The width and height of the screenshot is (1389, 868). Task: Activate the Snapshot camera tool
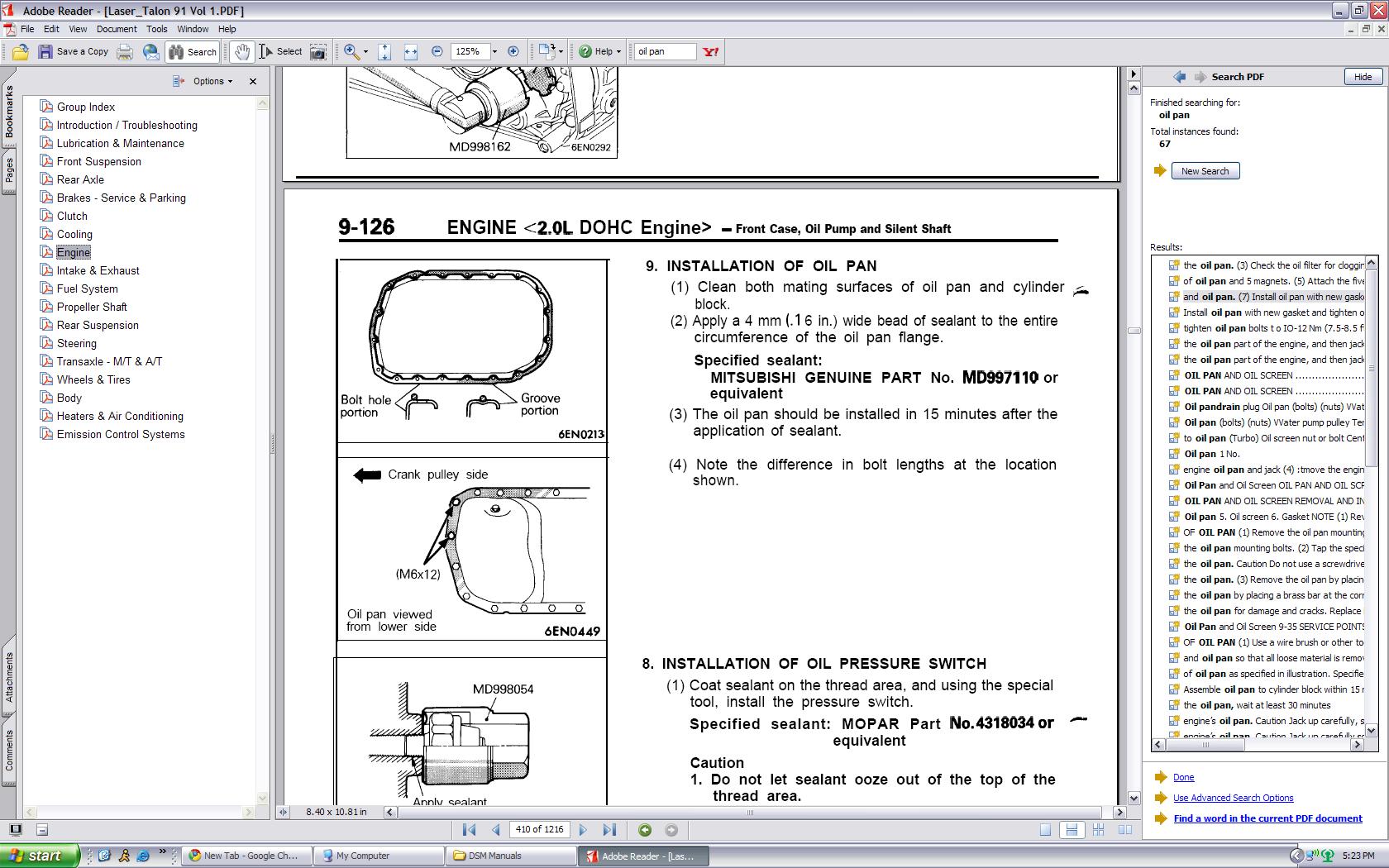[x=317, y=52]
